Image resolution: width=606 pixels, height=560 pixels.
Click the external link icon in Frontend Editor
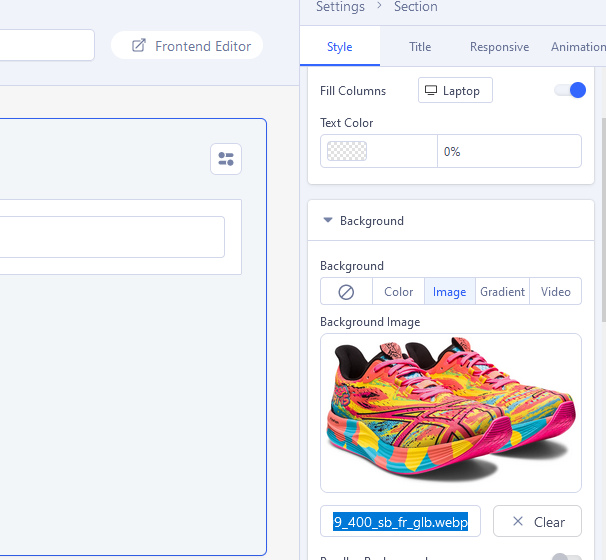pyautogui.click(x=139, y=46)
